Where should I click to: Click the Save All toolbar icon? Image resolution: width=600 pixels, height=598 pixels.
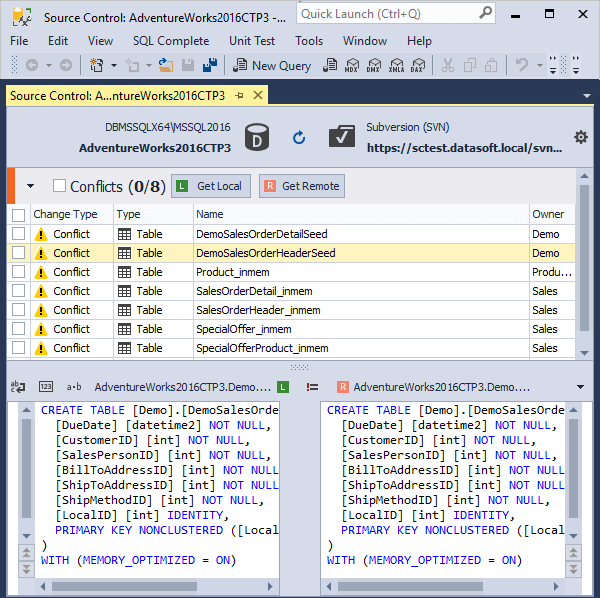210,65
